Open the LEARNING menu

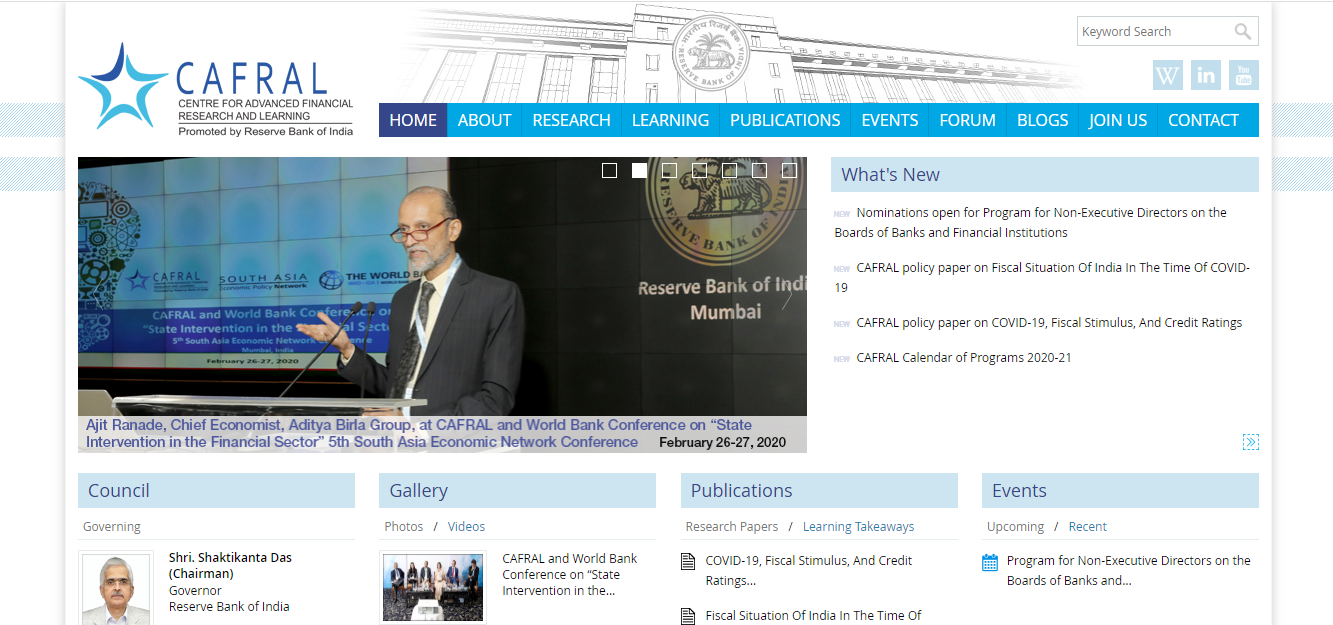click(x=670, y=120)
